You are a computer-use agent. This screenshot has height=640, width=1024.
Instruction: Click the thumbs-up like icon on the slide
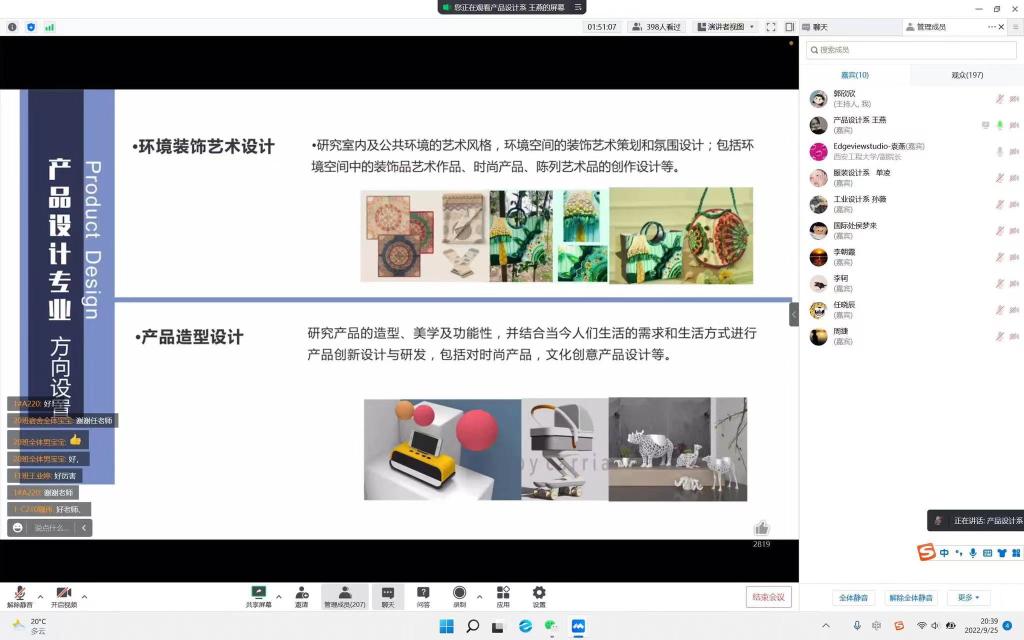pos(762,528)
